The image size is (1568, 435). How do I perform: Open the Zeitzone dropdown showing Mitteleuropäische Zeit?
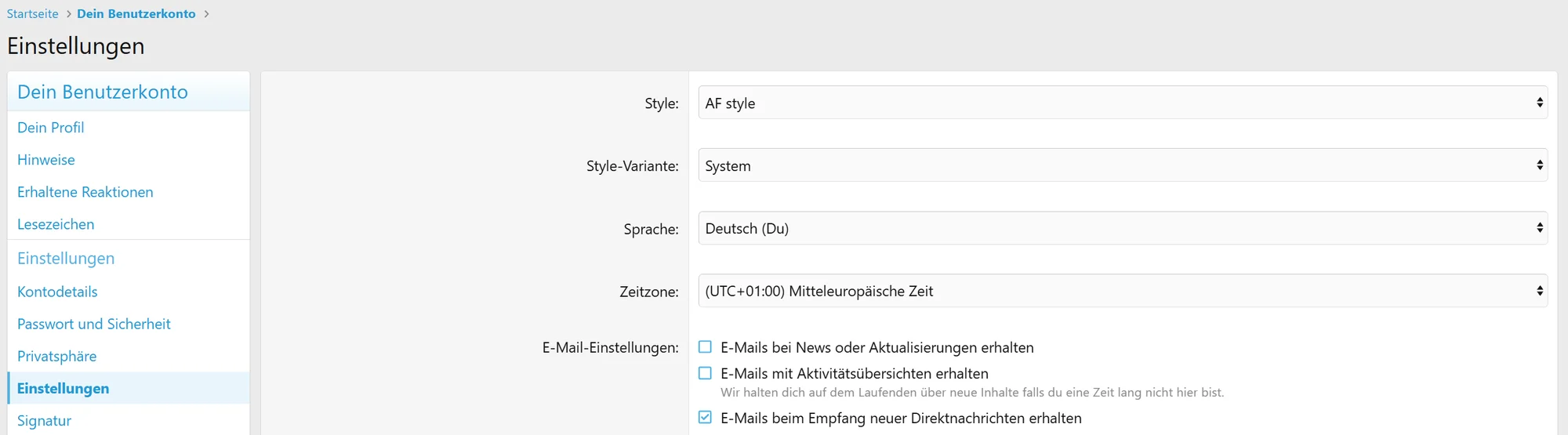(x=1123, y=291)
